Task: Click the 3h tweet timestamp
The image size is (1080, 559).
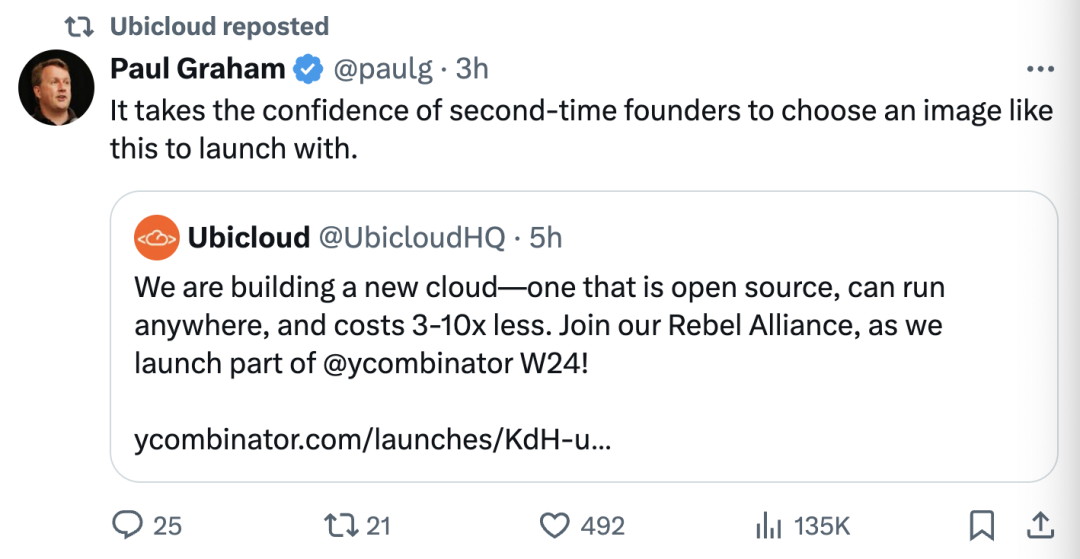Action: coord(472,69)
